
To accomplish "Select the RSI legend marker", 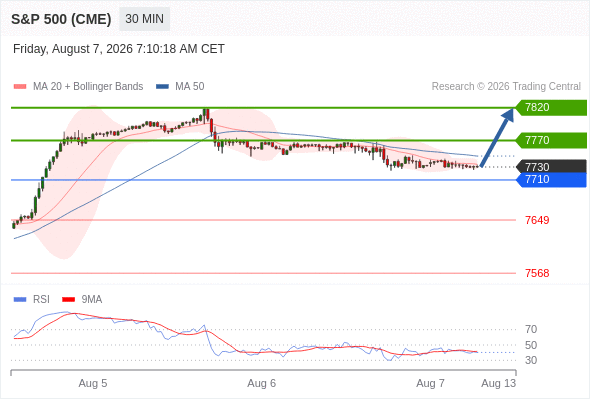I will [x=20, y=300].
